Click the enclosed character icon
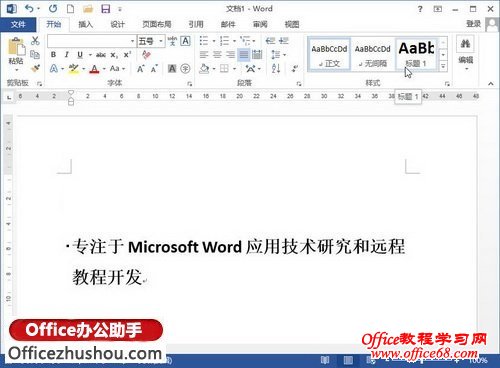Screen dimensions: 500x368 (x=185, y=69)
